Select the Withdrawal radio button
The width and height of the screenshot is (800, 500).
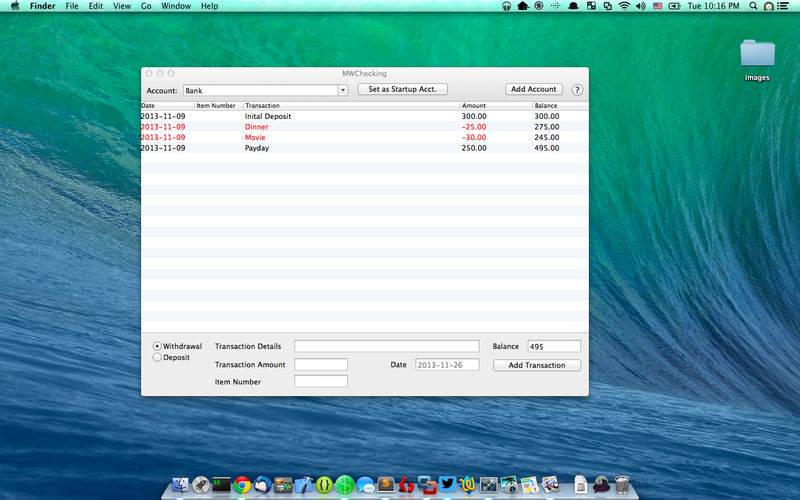(157, 346)
